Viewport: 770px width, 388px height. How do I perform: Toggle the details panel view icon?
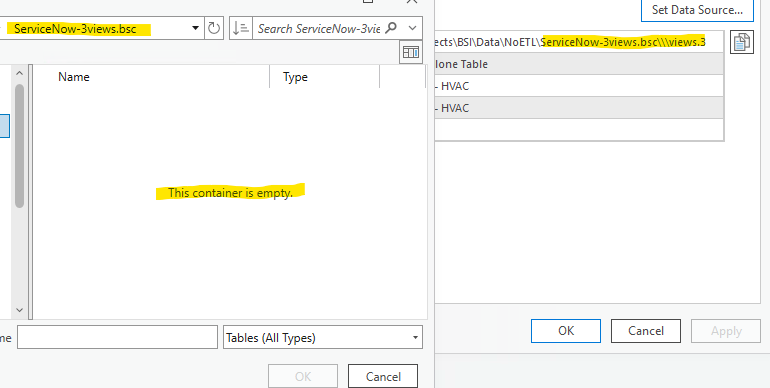pyautogui.click(x=411, y=52)
